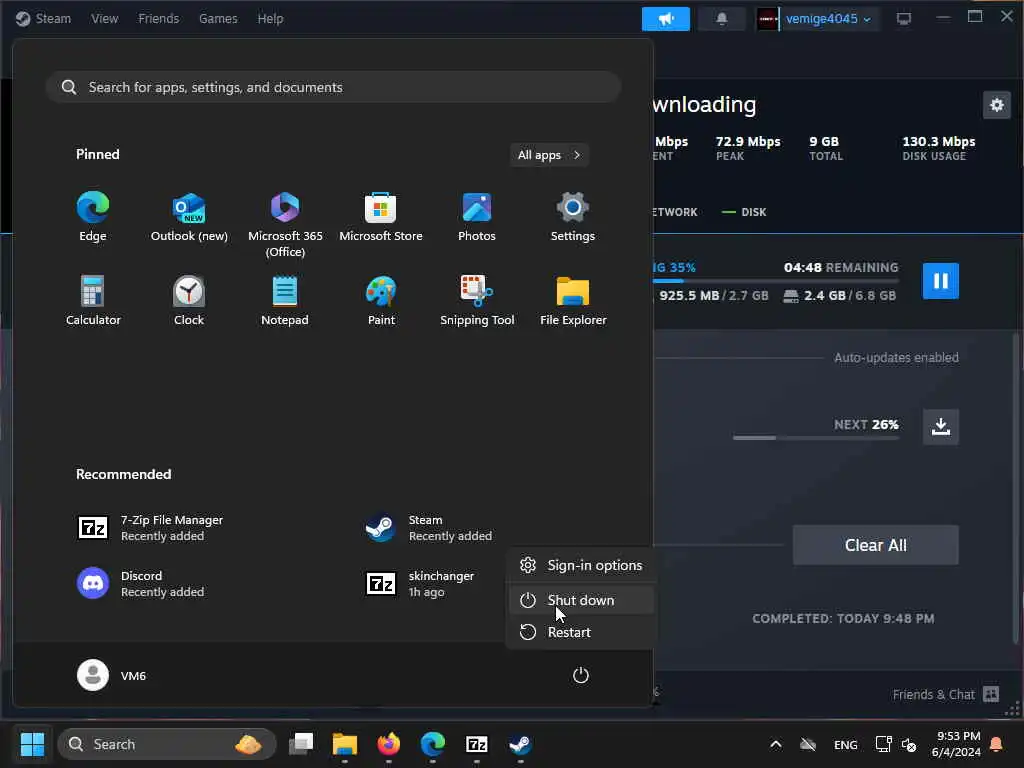Click Start menu power button
Viewport: 1024px width, 768px height.
point(581,675)
